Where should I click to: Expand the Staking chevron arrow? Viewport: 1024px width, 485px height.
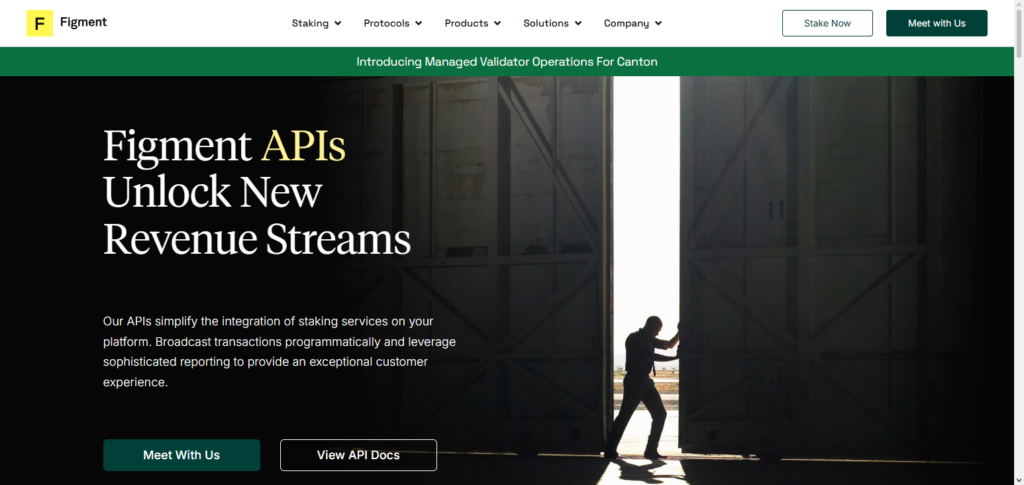point(338,23)
